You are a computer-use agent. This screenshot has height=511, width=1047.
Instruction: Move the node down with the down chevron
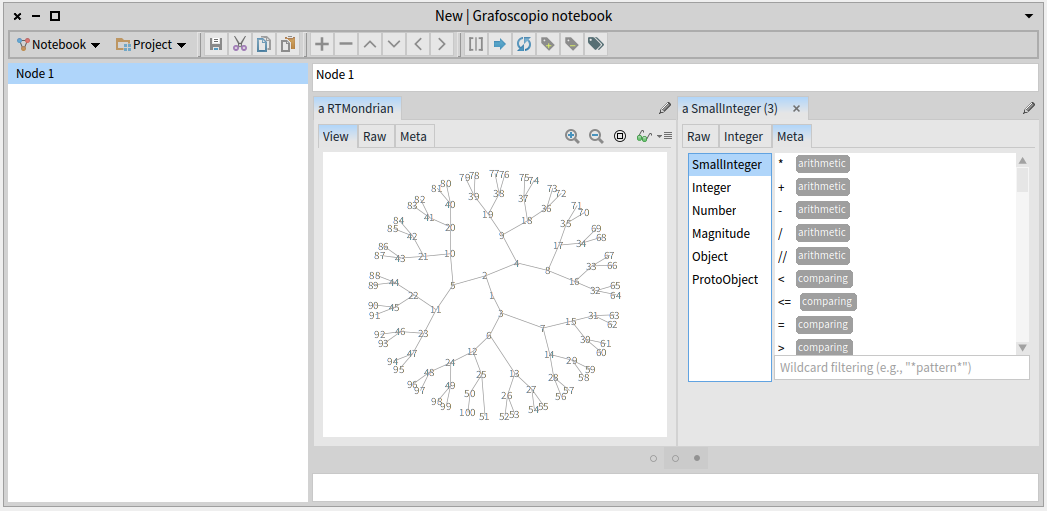[394, 45]
